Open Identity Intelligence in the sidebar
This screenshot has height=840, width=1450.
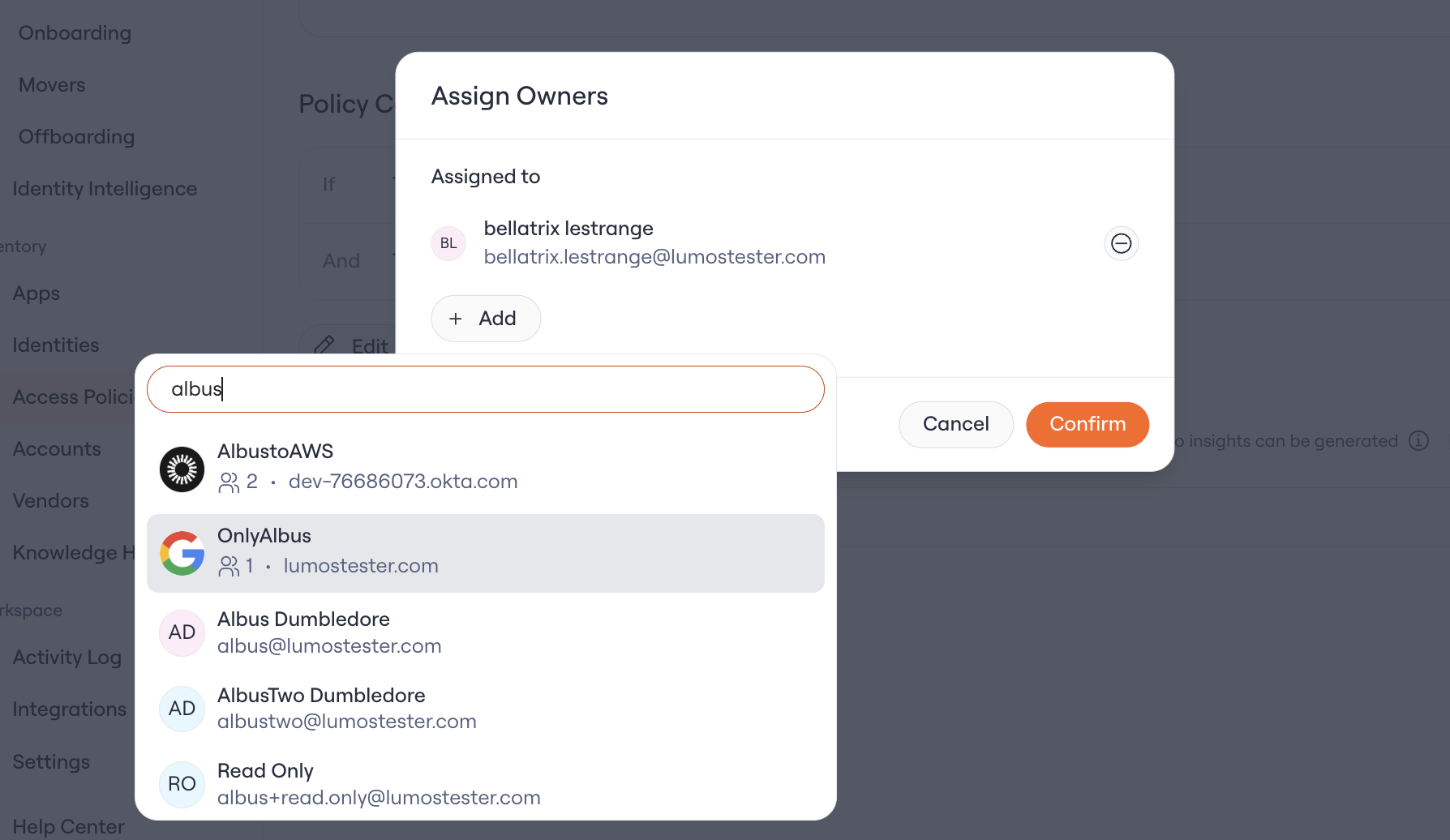pos(105,189)
